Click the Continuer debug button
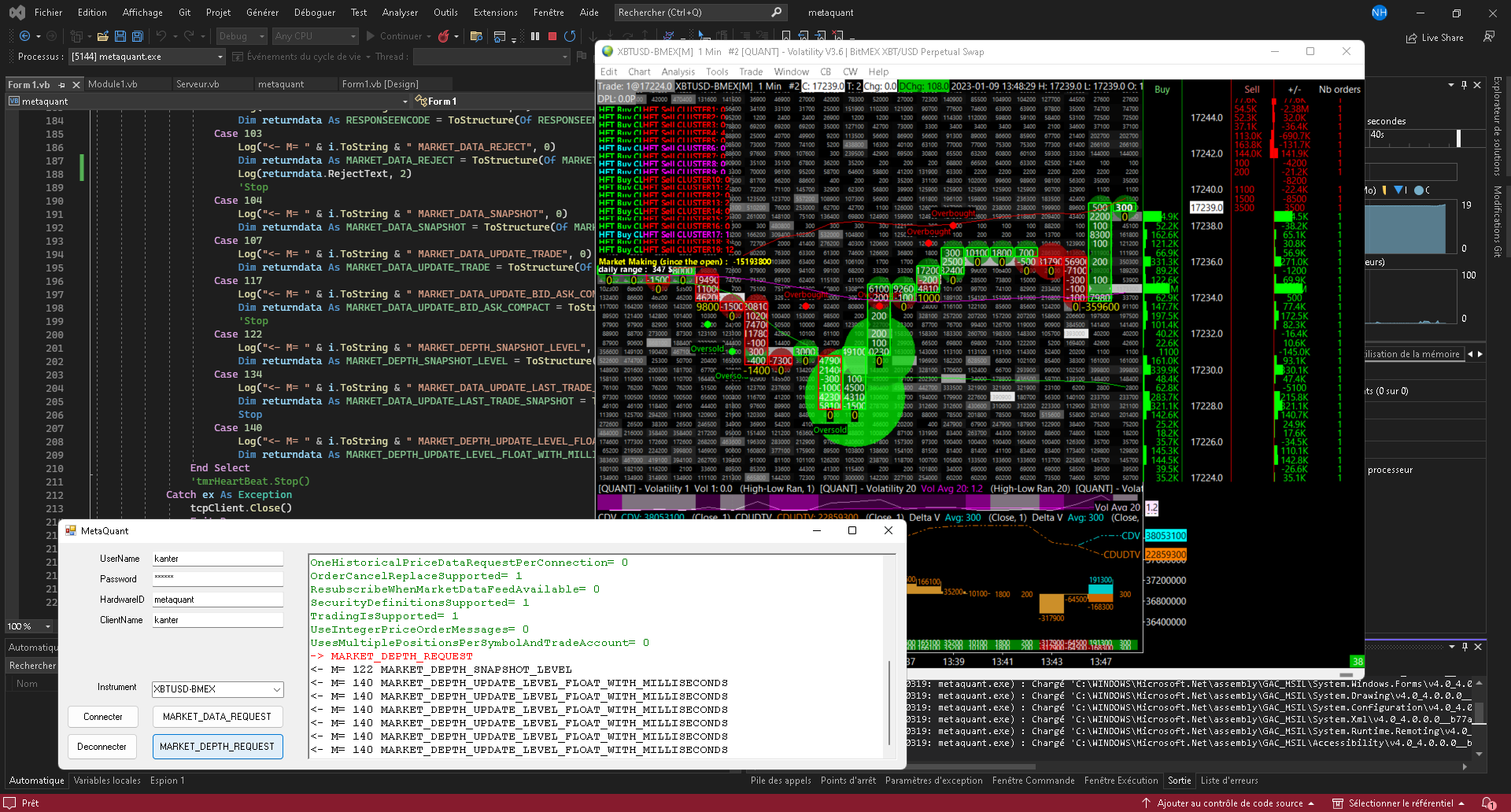The image size is (1511, 812). (393, 36)
